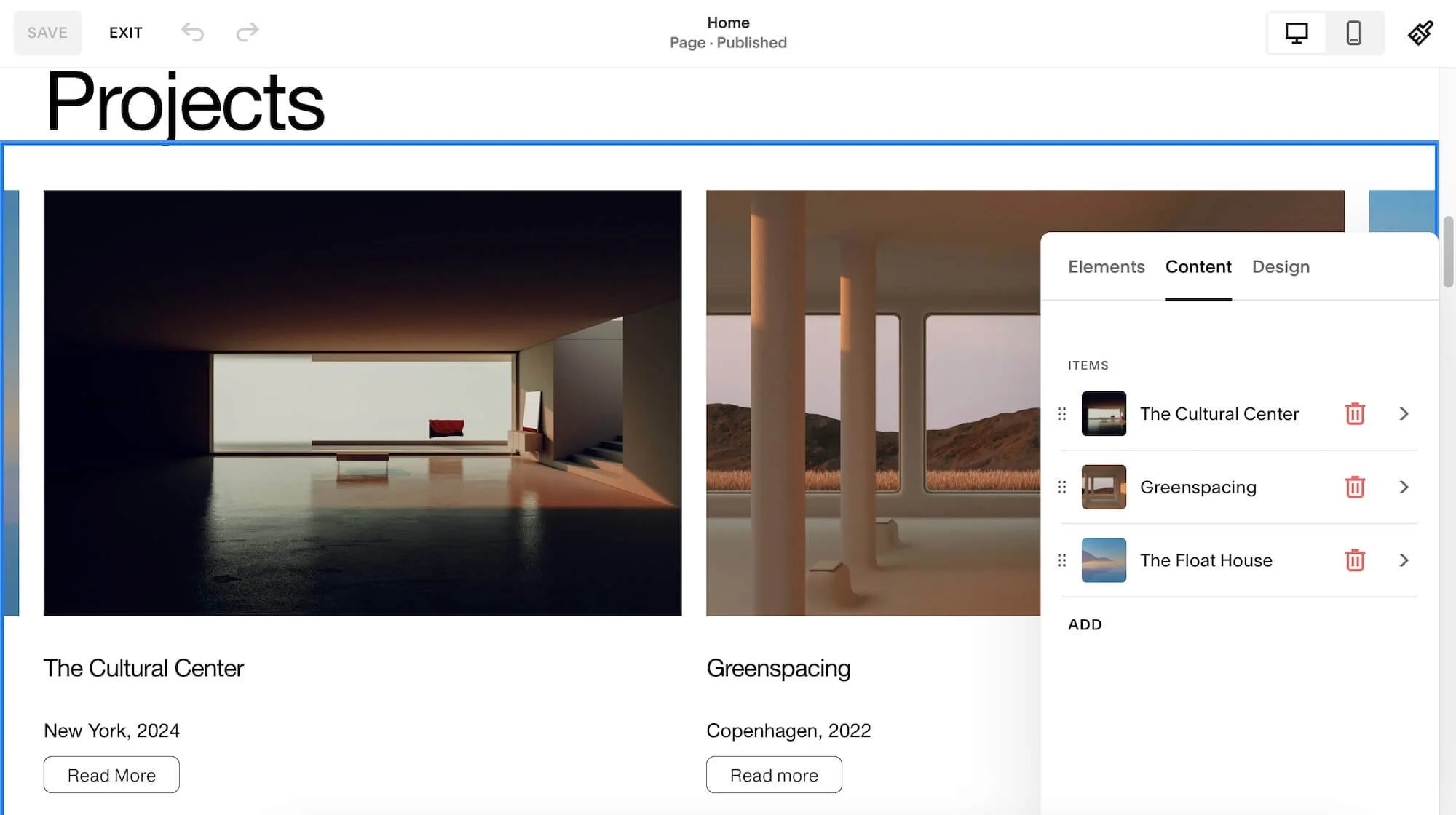The image size is (1456, 815).
Task: Click The Float House thumbnail
Action: pos(1104,560)
